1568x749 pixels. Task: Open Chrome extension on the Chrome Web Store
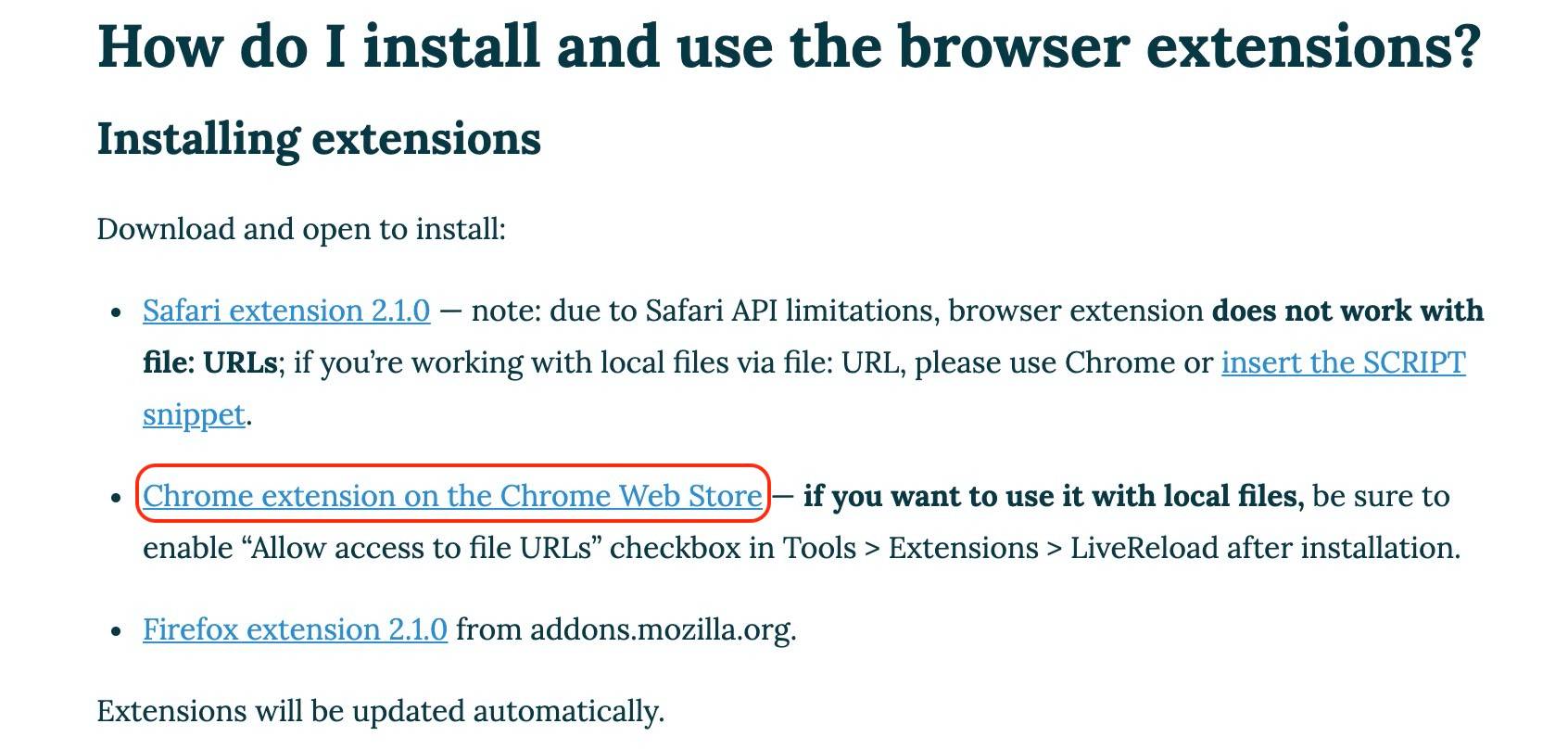click(x=452, y=496)
